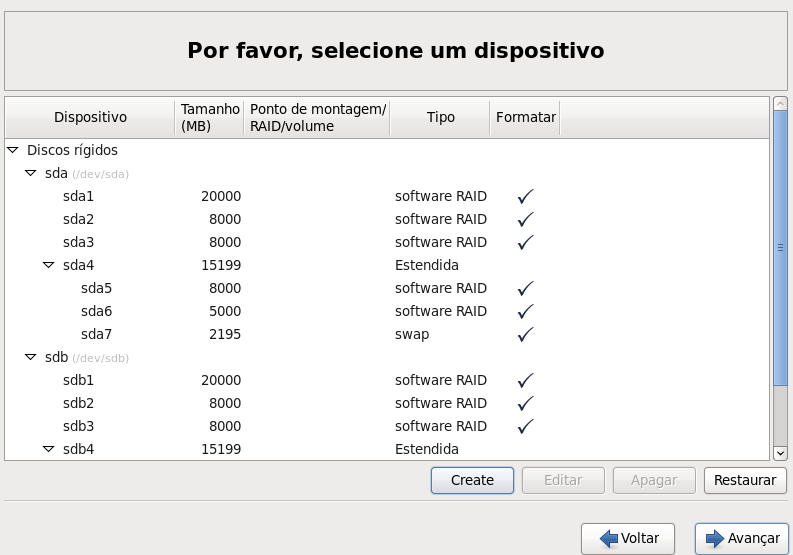Select the sda1 partition row
The image size is (793, 555).
[387, 196]
